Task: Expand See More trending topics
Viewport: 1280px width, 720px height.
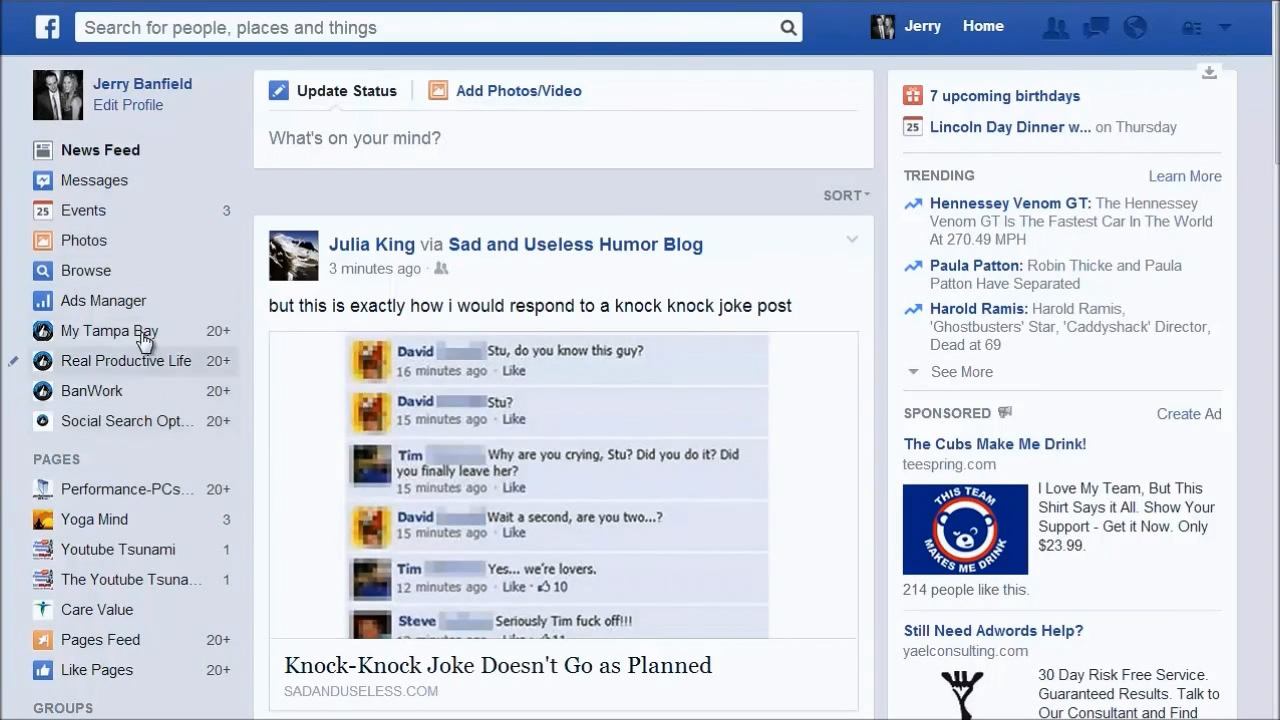Action: (962, 372)
